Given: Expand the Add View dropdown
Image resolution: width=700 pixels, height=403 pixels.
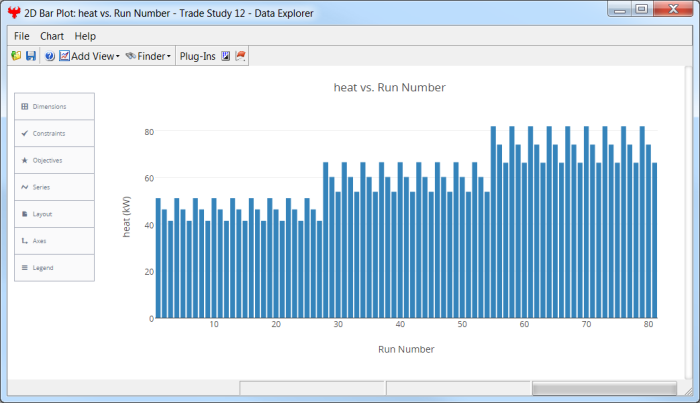Looking at the screenshot, I should tap(90, 56).
